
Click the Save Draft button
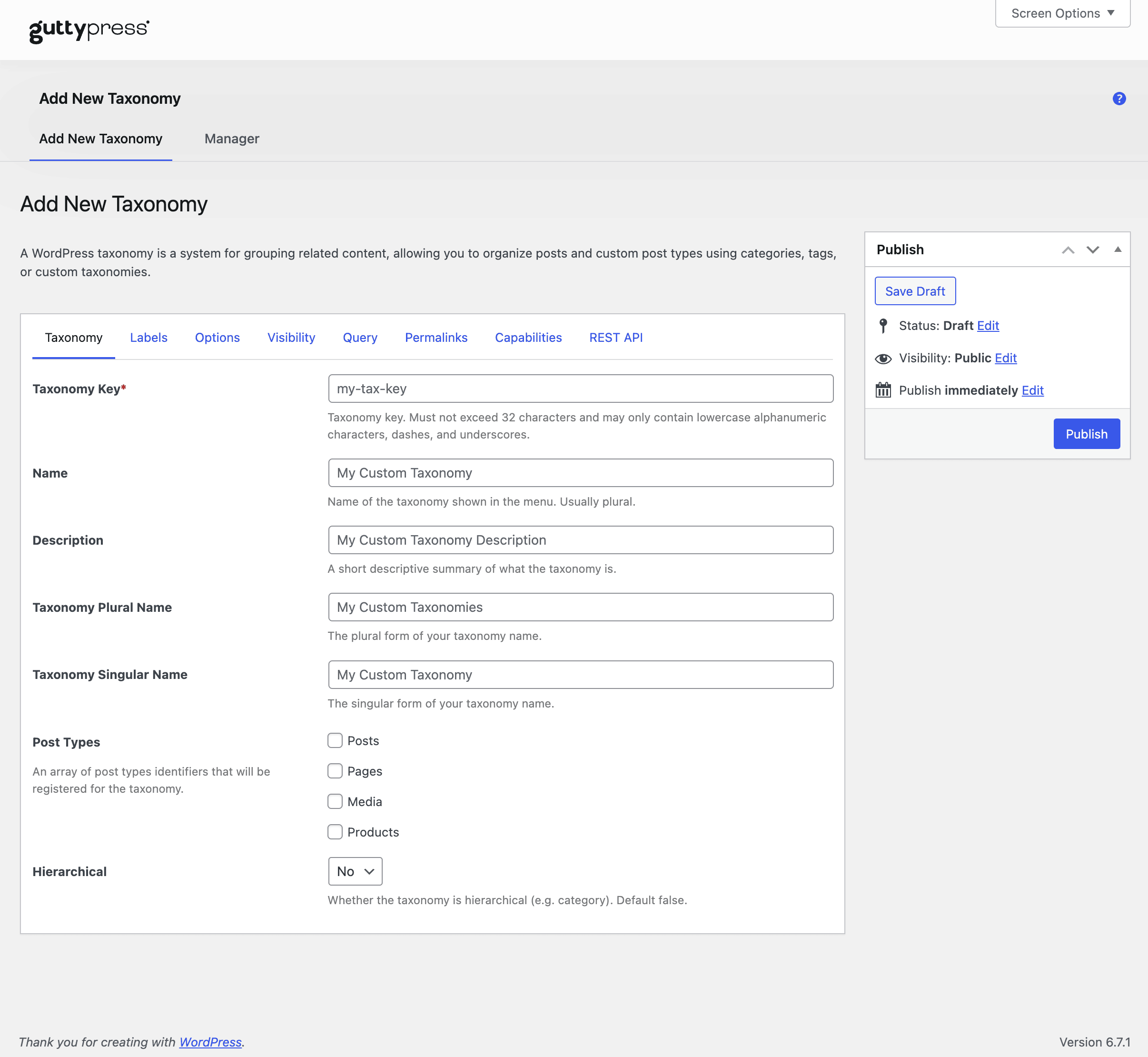915,291
